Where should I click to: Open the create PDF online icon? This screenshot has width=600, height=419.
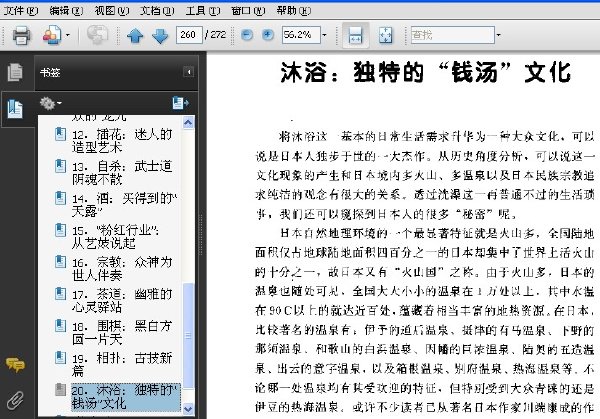tap(52, 35)
